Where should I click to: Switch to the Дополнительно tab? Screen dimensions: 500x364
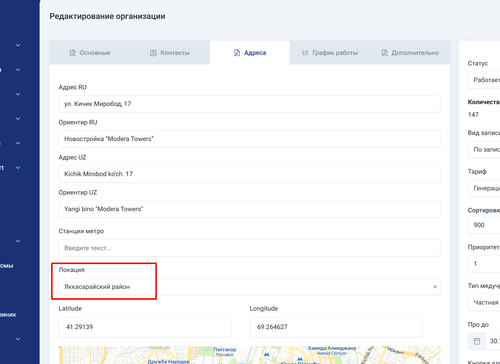coord(410,53)
